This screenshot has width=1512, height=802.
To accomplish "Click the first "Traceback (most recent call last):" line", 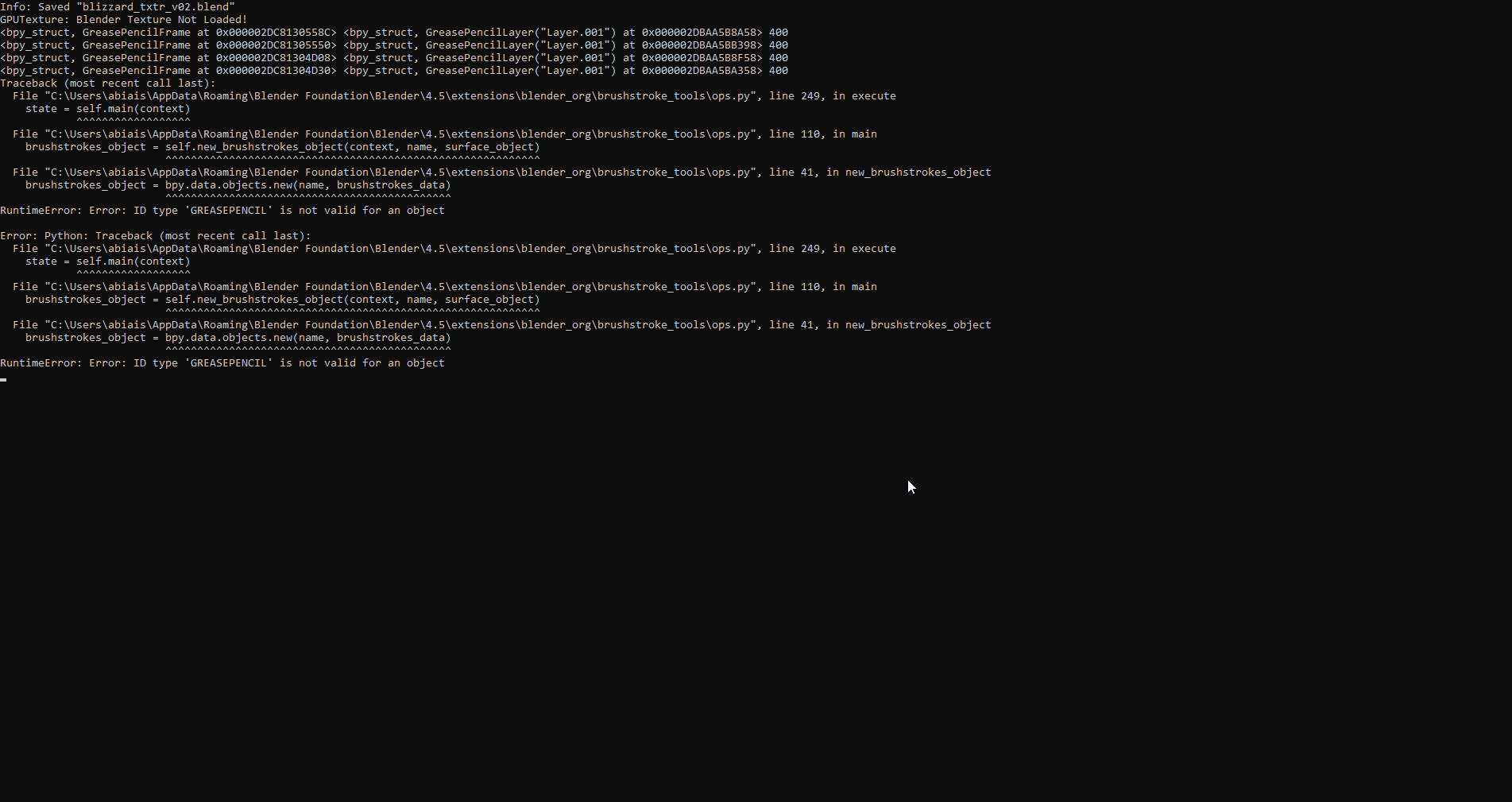I will (107, 83).
